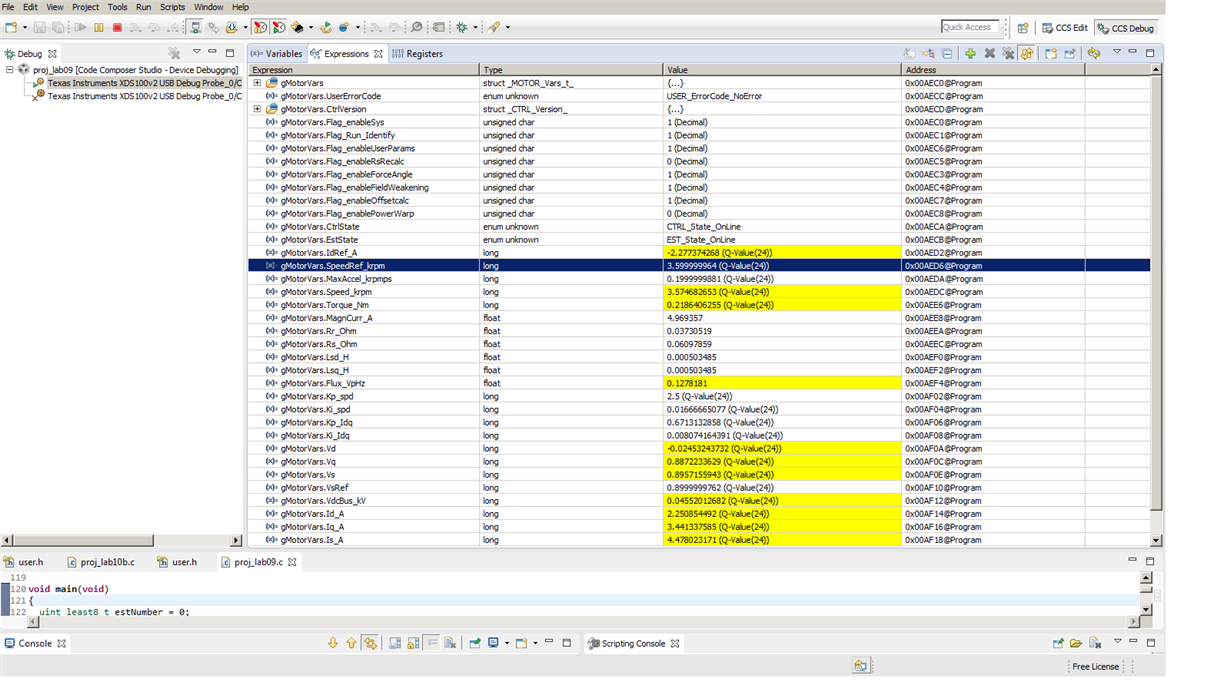Viewport: 1230px width, 691px height.
Task: Expand the gMotorVars struct row
Action: pos(257,83)
